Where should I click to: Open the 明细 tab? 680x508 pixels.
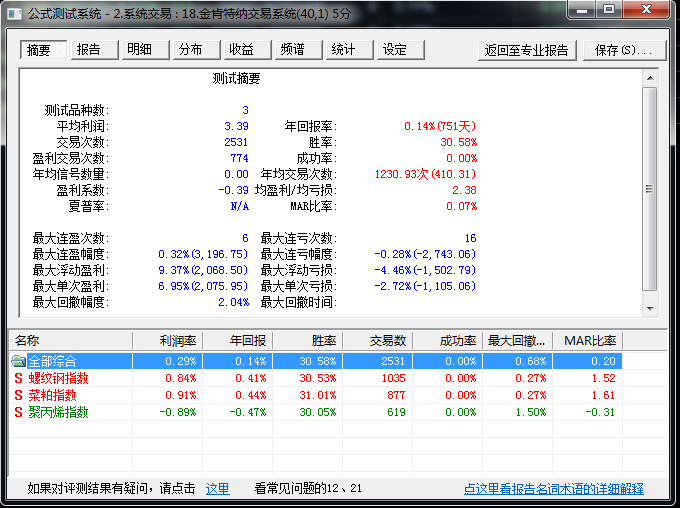pyautogui.click(x=139, y=50)
